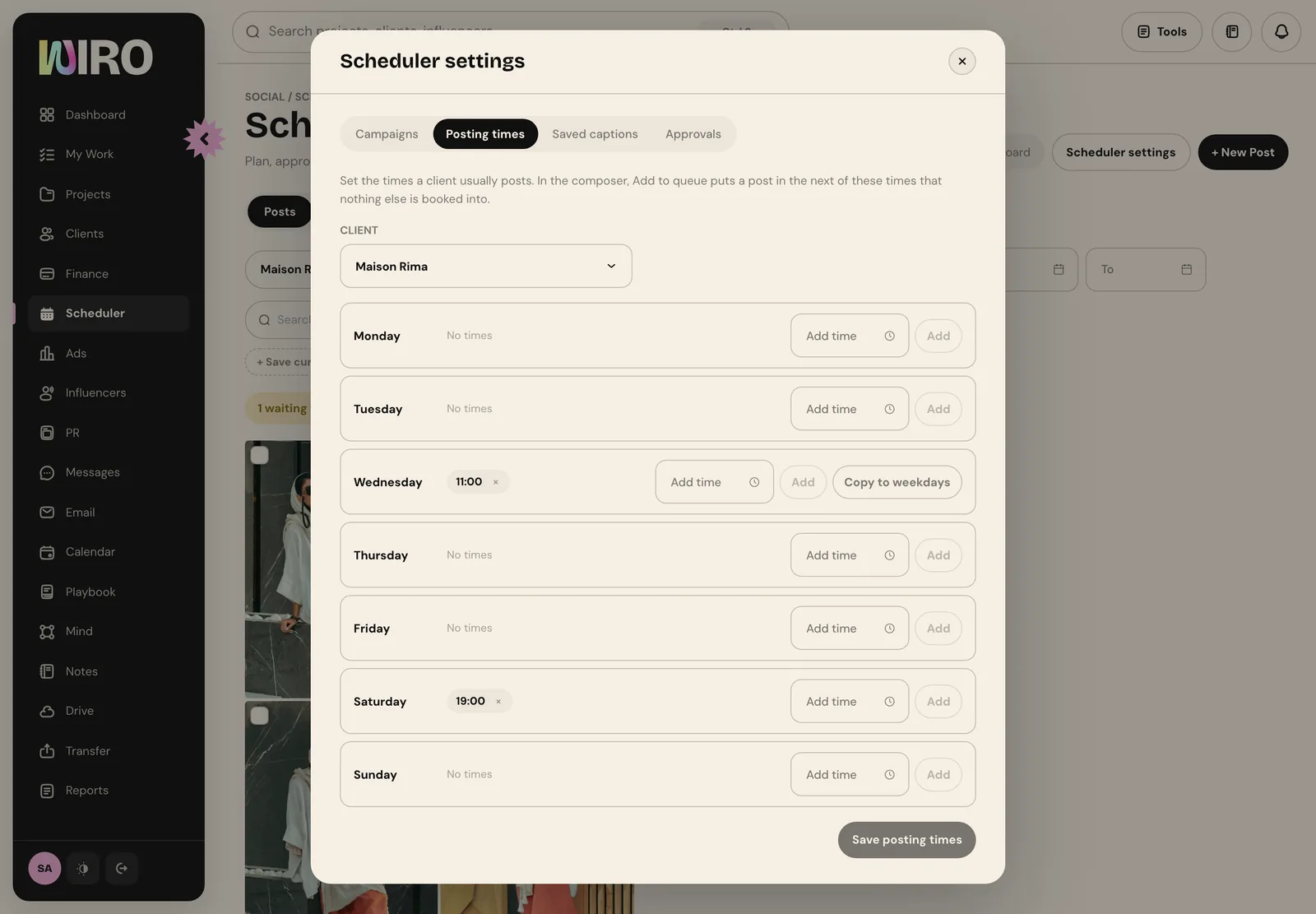Open the Maison Rima client dropdown
Image resolution: width=1316 pixels, height=914 pixels.
click(486, 267)
